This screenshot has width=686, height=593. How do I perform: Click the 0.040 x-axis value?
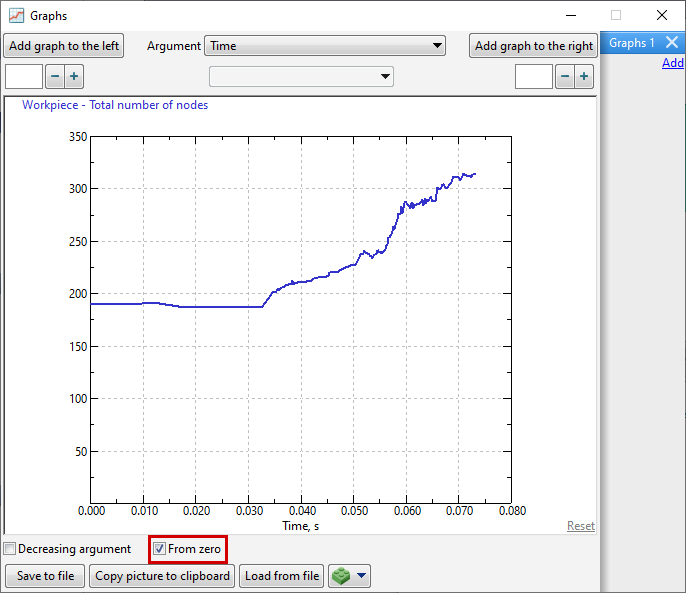302,511
